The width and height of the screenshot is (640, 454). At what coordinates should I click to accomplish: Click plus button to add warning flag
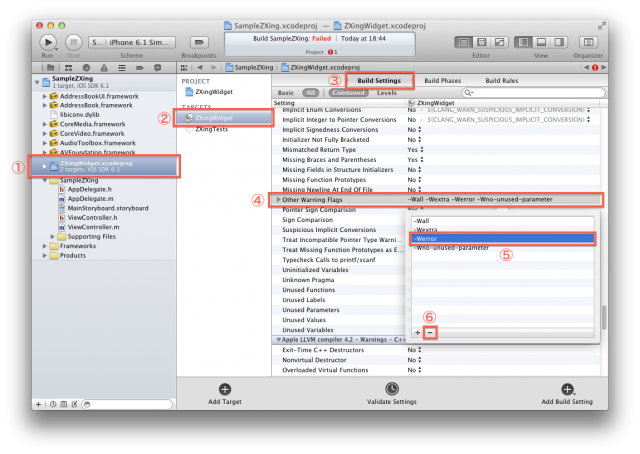tap(417, 333)
